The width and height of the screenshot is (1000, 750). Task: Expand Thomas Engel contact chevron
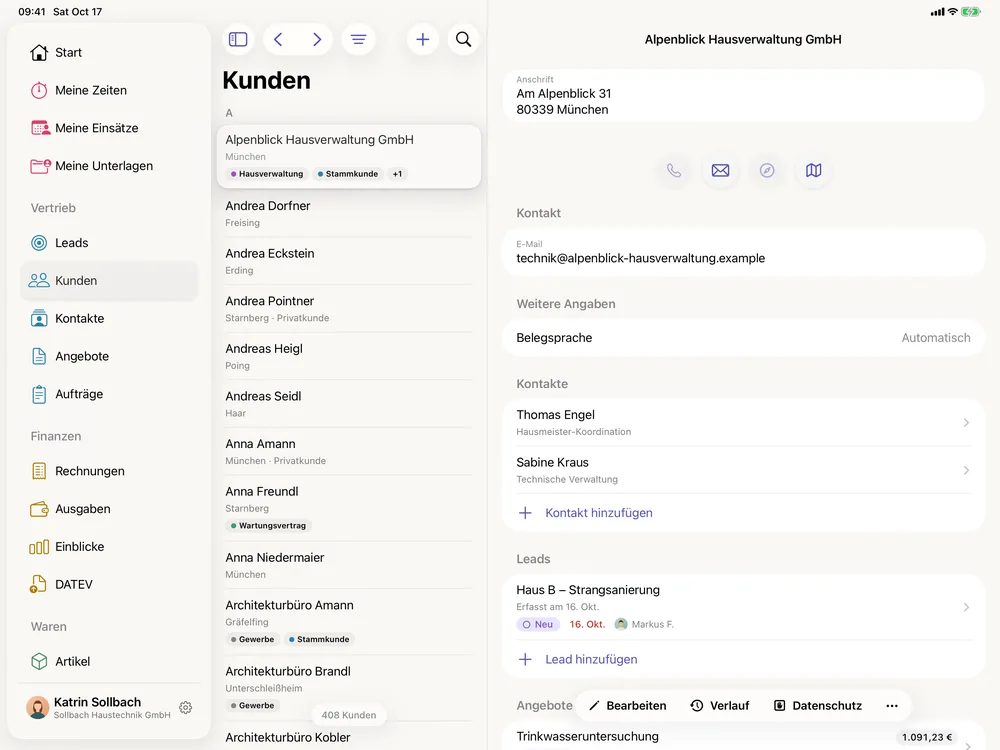(966, 423)
